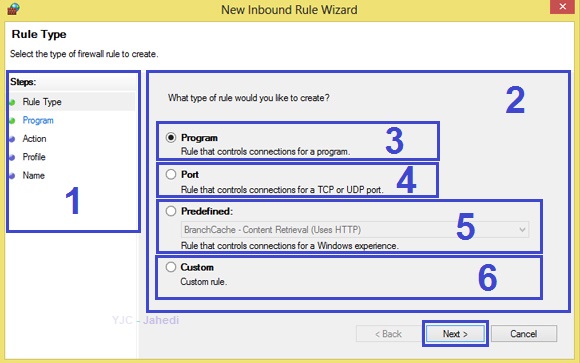The width and height of the screenshot is (580, 363).
Task: Click the Next button
Action: [455, 334]
